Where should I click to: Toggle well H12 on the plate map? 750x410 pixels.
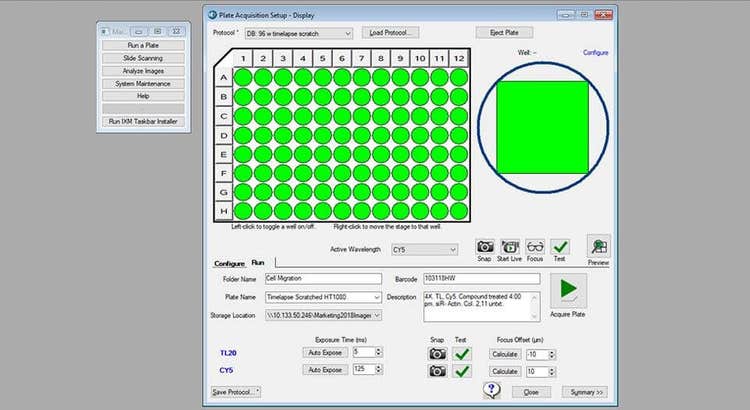pyautogui.click(x=459, y=211)
